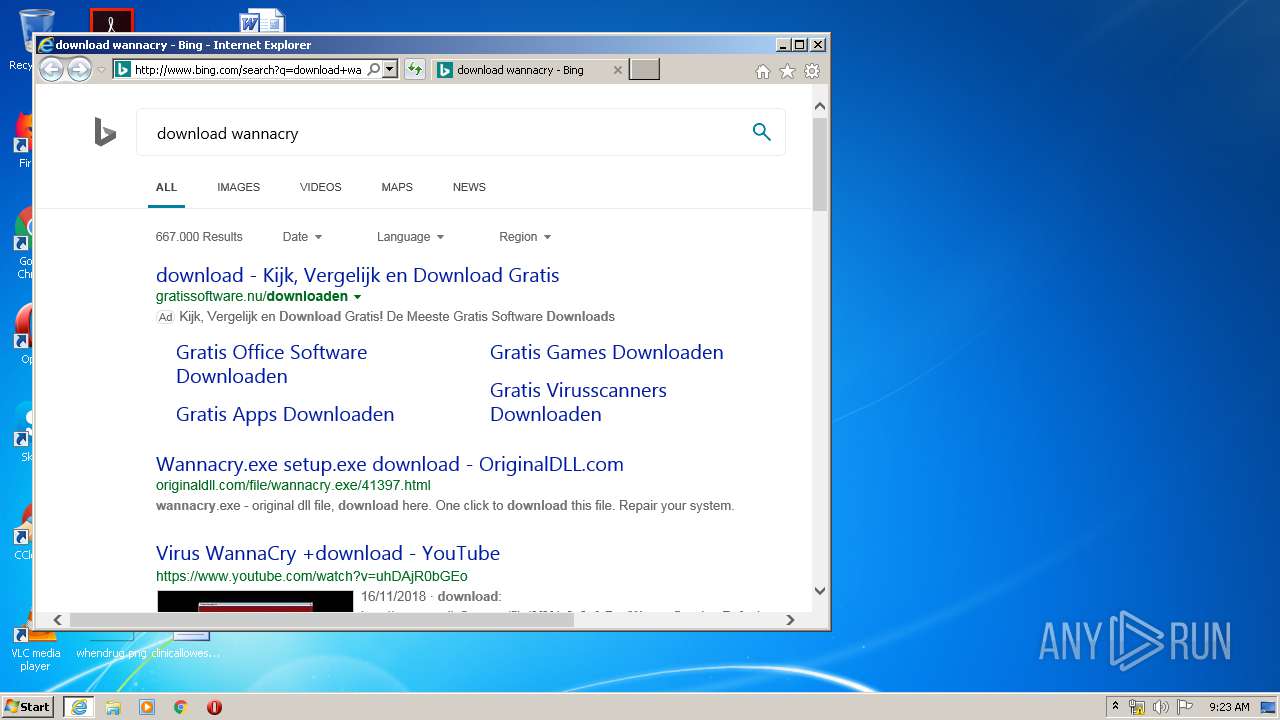The width and height of the screenshot is (1280, 720).
Task: Open Windows Explorer folder taskbar icon
Action: [113, 707]
